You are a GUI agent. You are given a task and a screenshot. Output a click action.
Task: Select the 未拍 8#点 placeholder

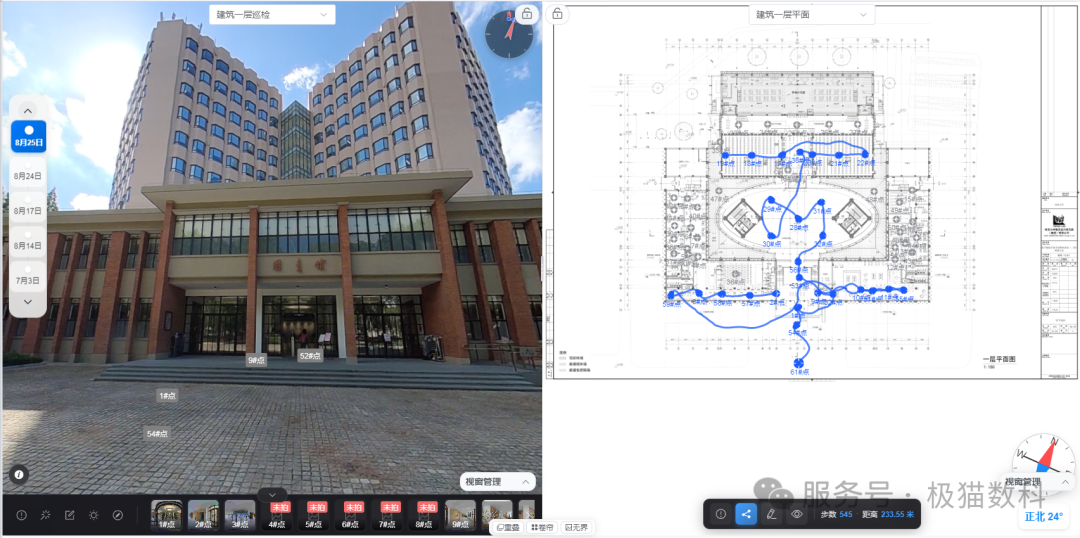[425, 515]
